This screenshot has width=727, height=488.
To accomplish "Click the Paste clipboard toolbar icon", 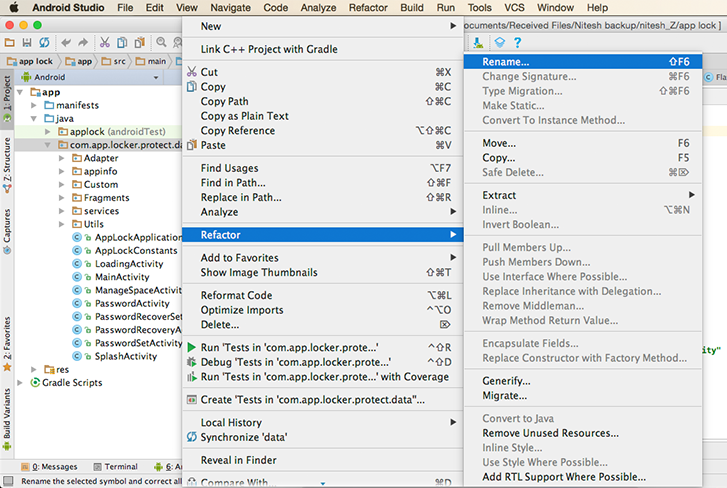I will click(x=139, y=43).
